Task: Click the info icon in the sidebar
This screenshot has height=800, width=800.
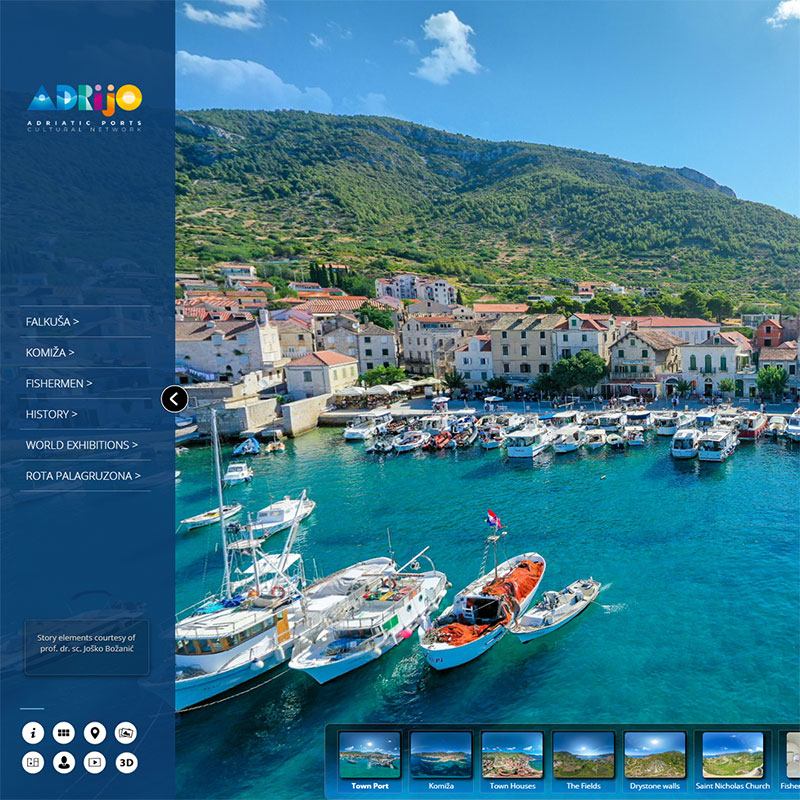Action: pos(33,733)
